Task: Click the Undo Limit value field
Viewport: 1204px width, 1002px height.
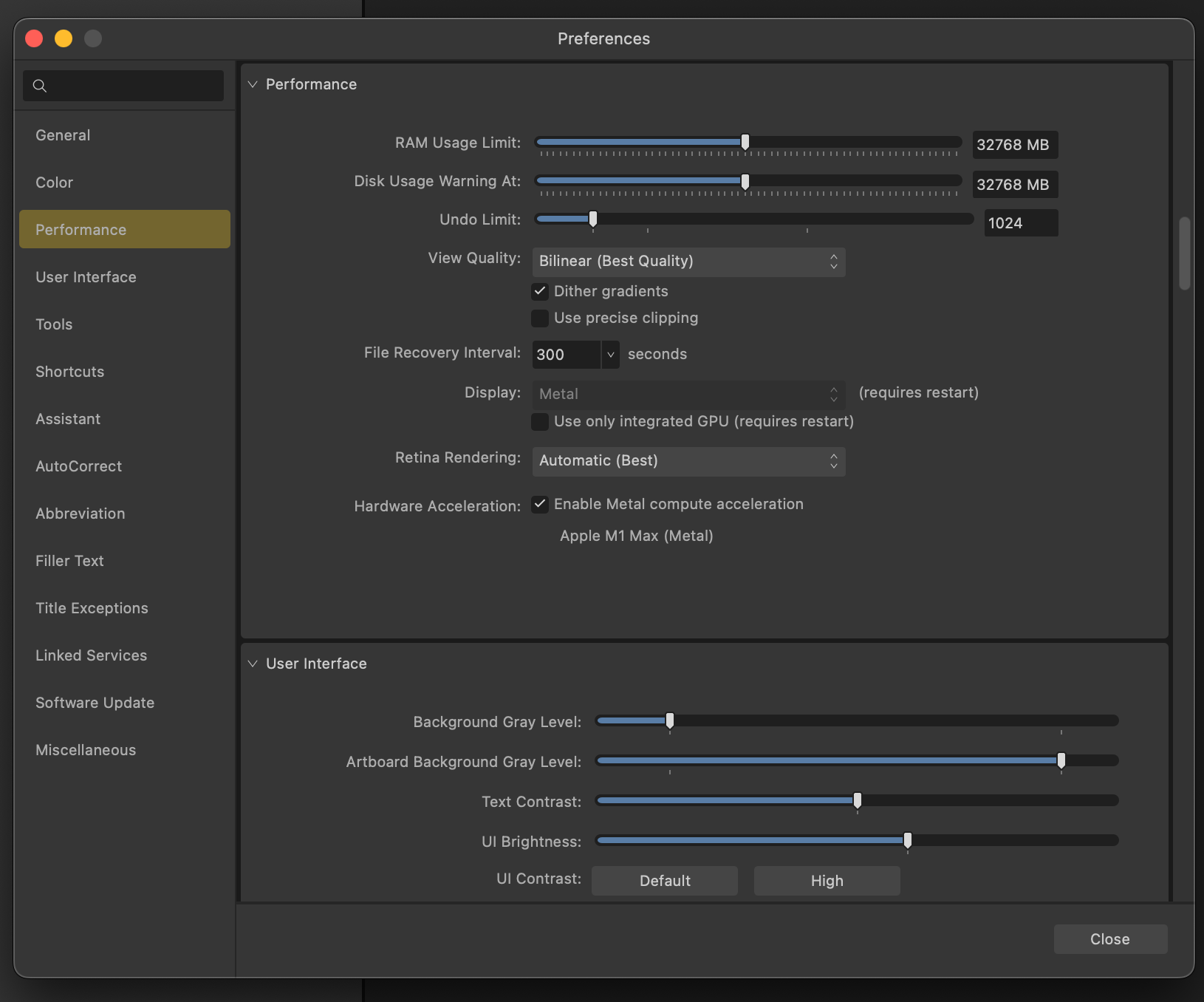Action: coord(1020,223)
